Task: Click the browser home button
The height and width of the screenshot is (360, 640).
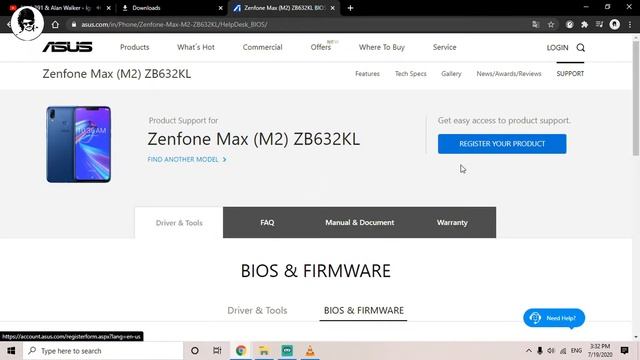Action: pyautogui.click(x=55, y=24)
